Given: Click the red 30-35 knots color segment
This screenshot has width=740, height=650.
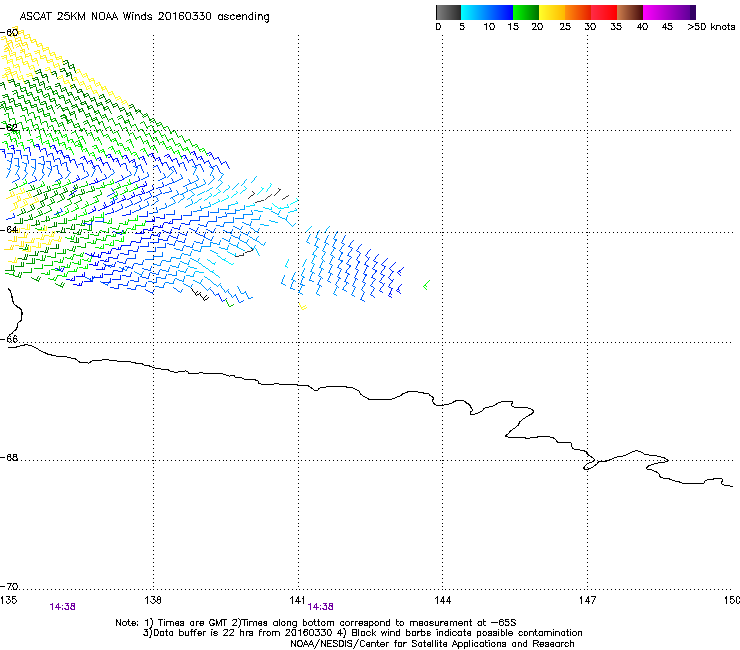Looking at the screenshot, I should [x=604, y=12].
